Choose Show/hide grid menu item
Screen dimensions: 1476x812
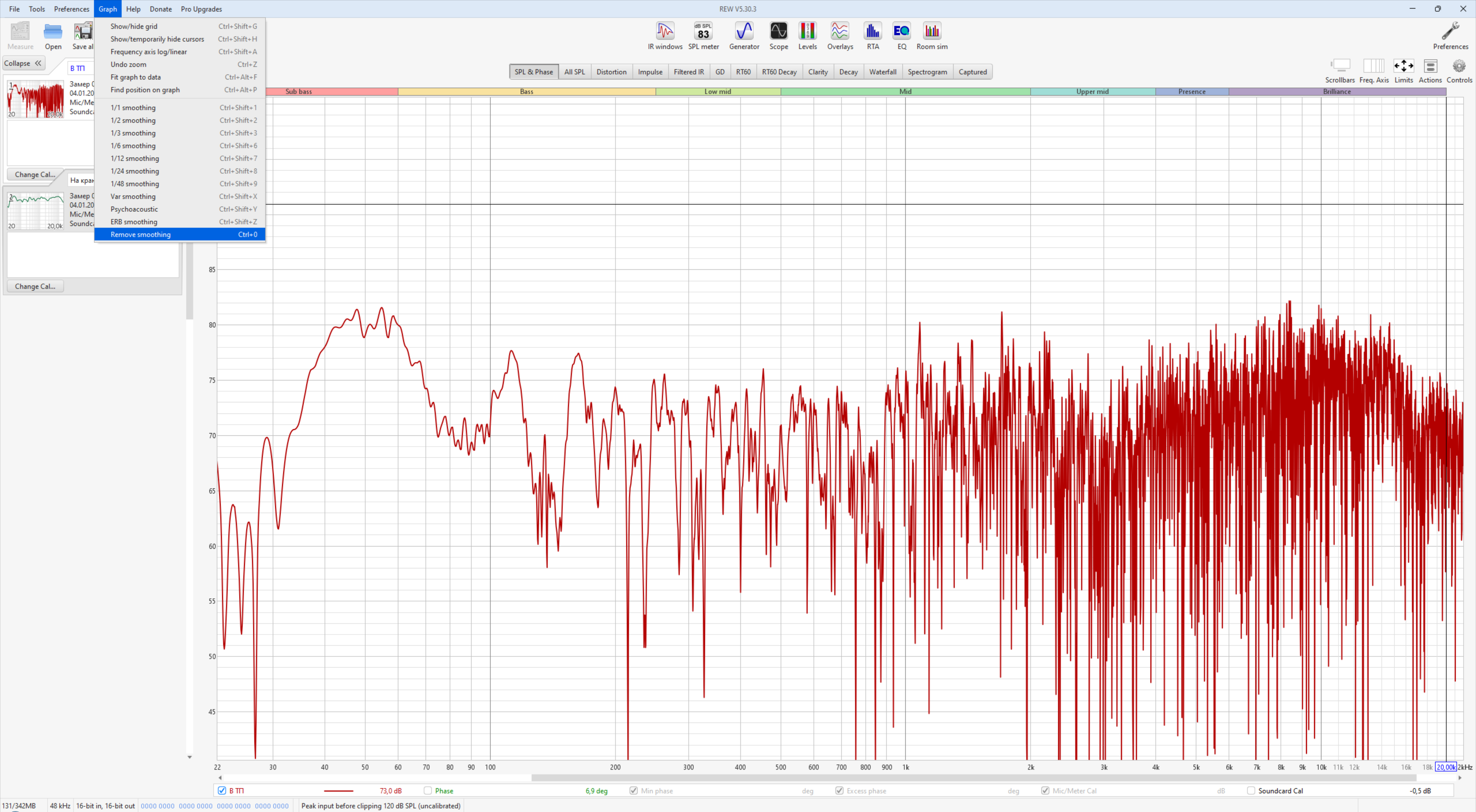(x=180, y=27)
